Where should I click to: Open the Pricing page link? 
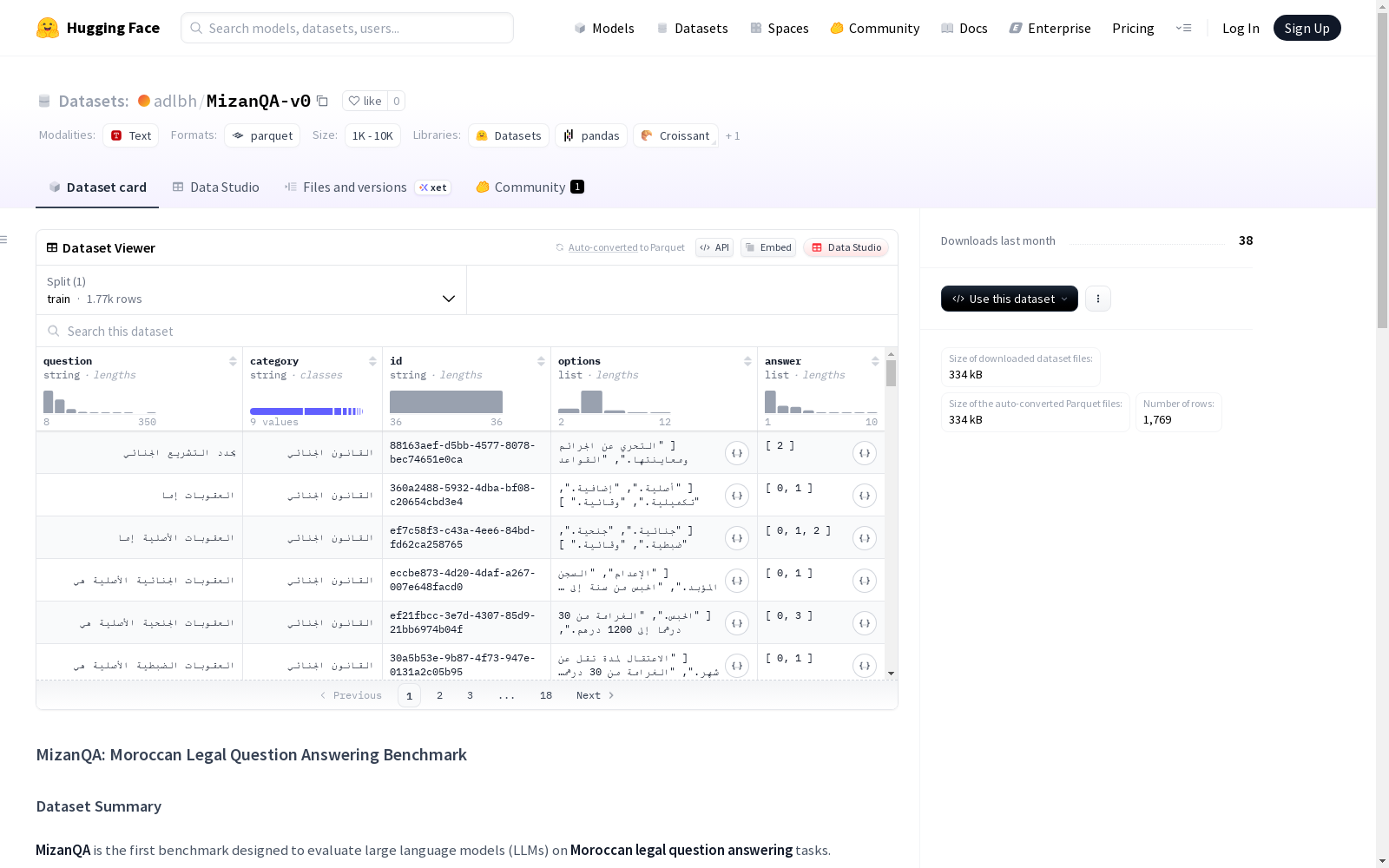click(x=1133, y=28)
